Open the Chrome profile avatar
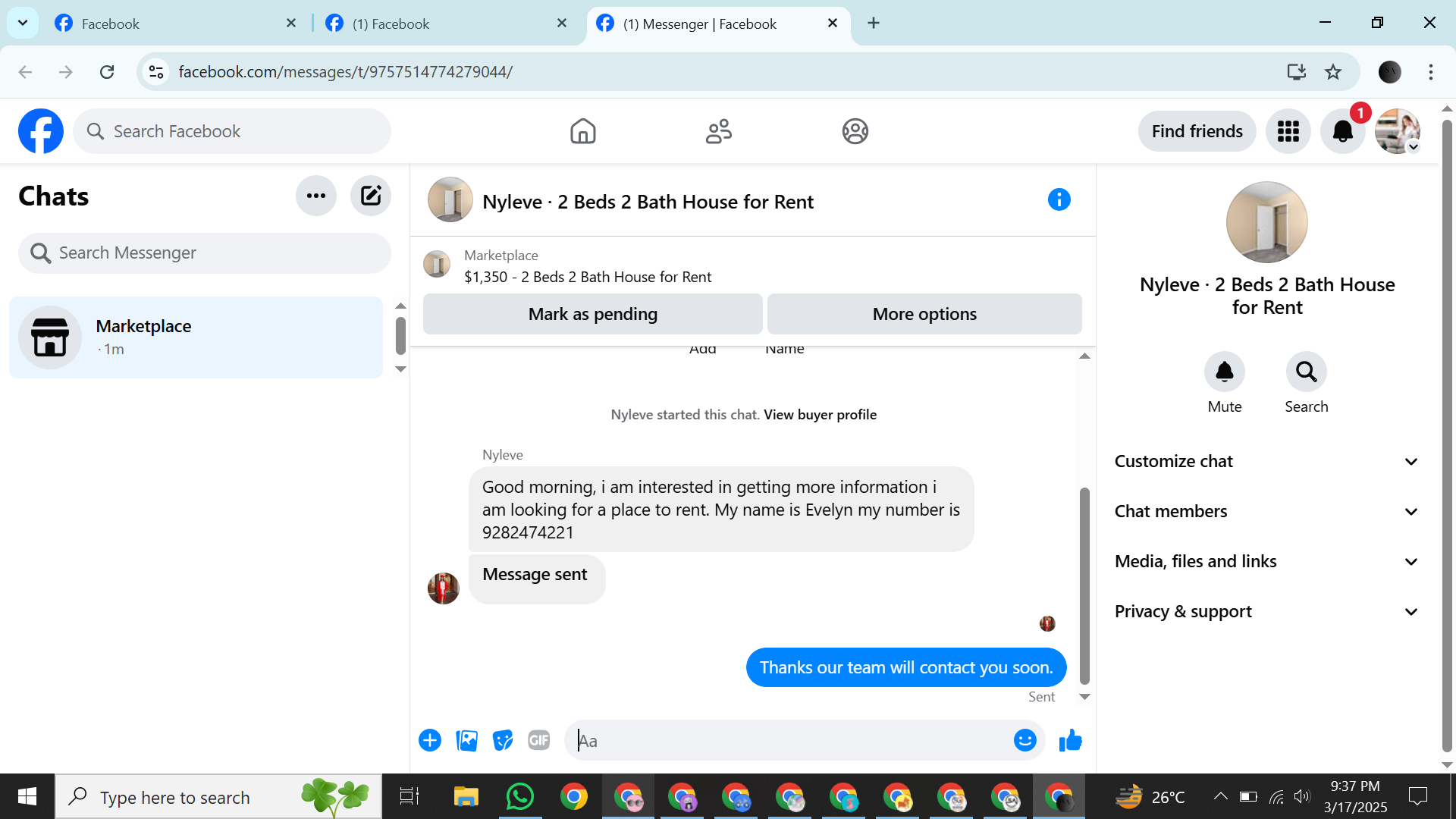The width and height of the screenshot is (1456, 819). (1389, 72)
